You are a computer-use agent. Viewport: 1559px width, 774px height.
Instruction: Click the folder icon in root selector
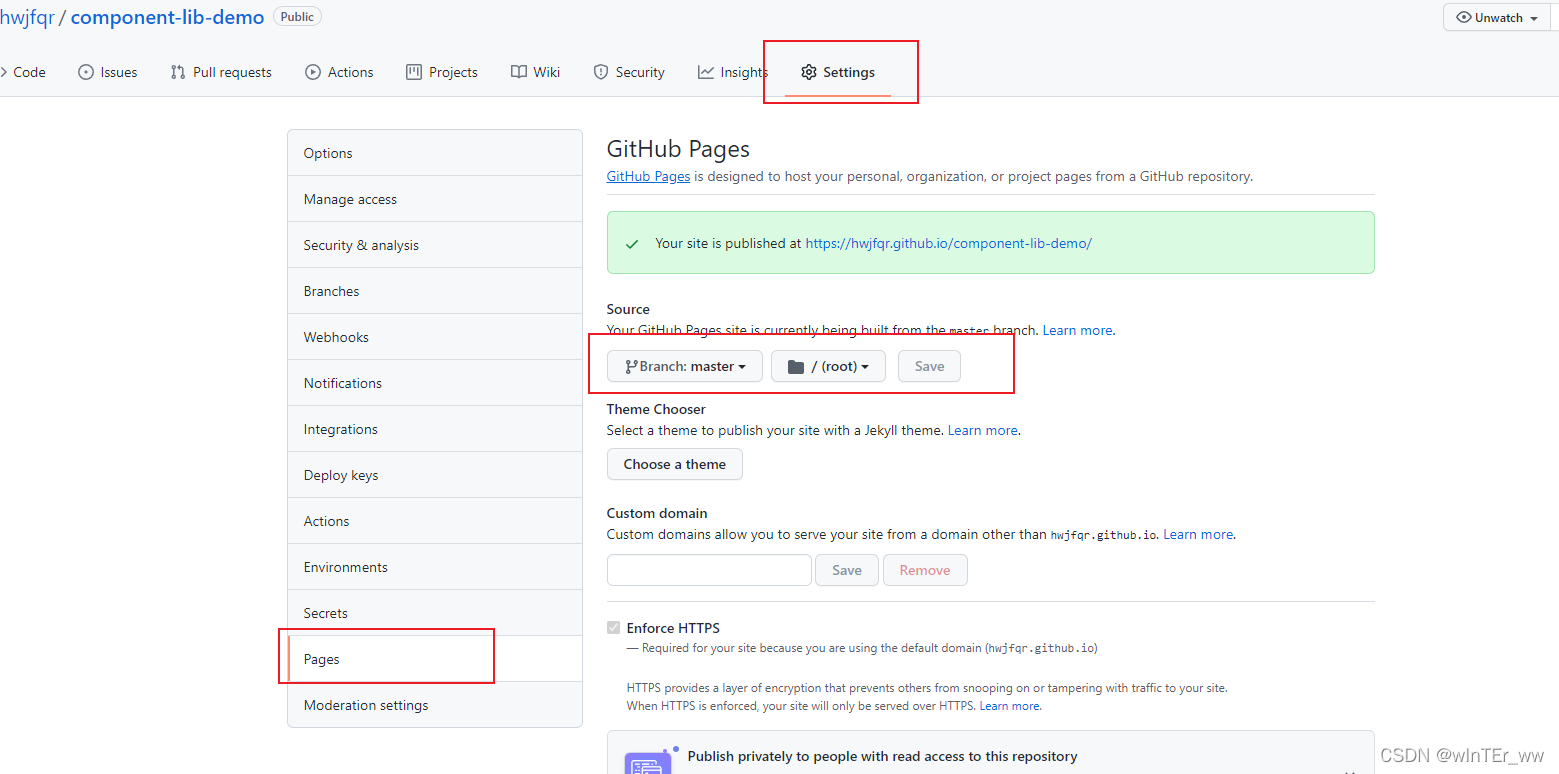(x=796, y=367)
